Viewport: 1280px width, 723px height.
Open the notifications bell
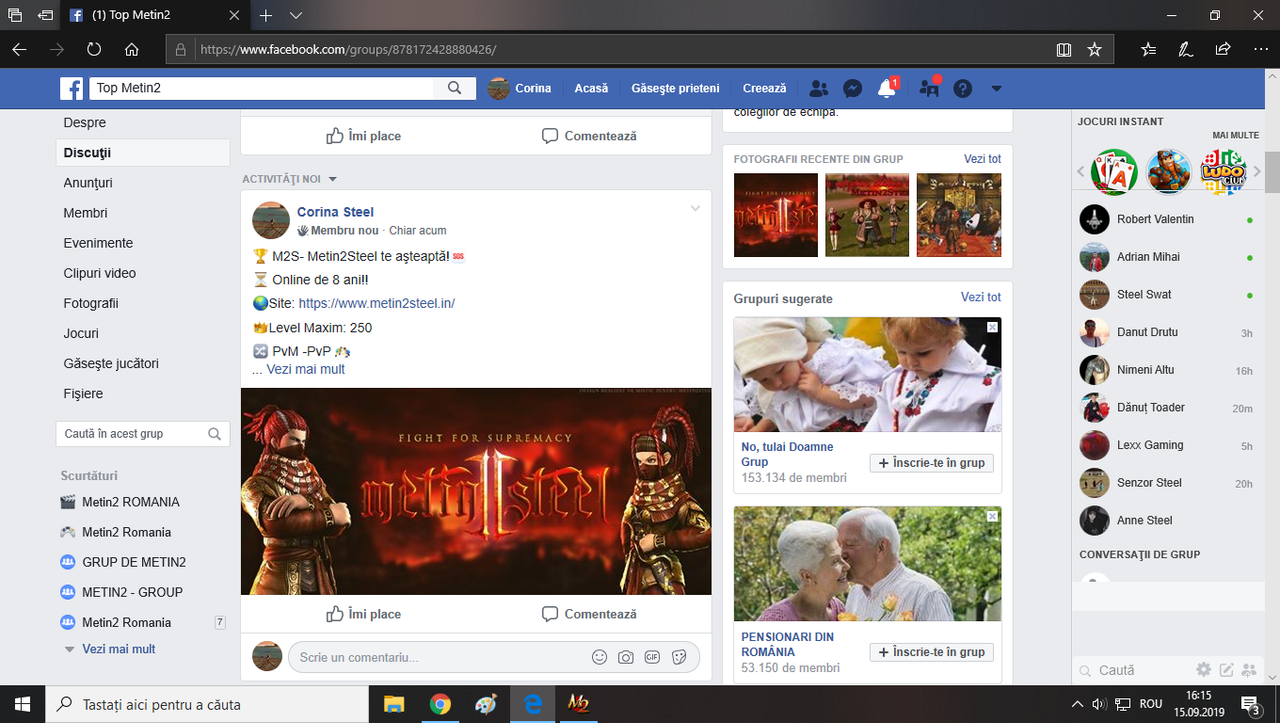(x=886, y=88)
